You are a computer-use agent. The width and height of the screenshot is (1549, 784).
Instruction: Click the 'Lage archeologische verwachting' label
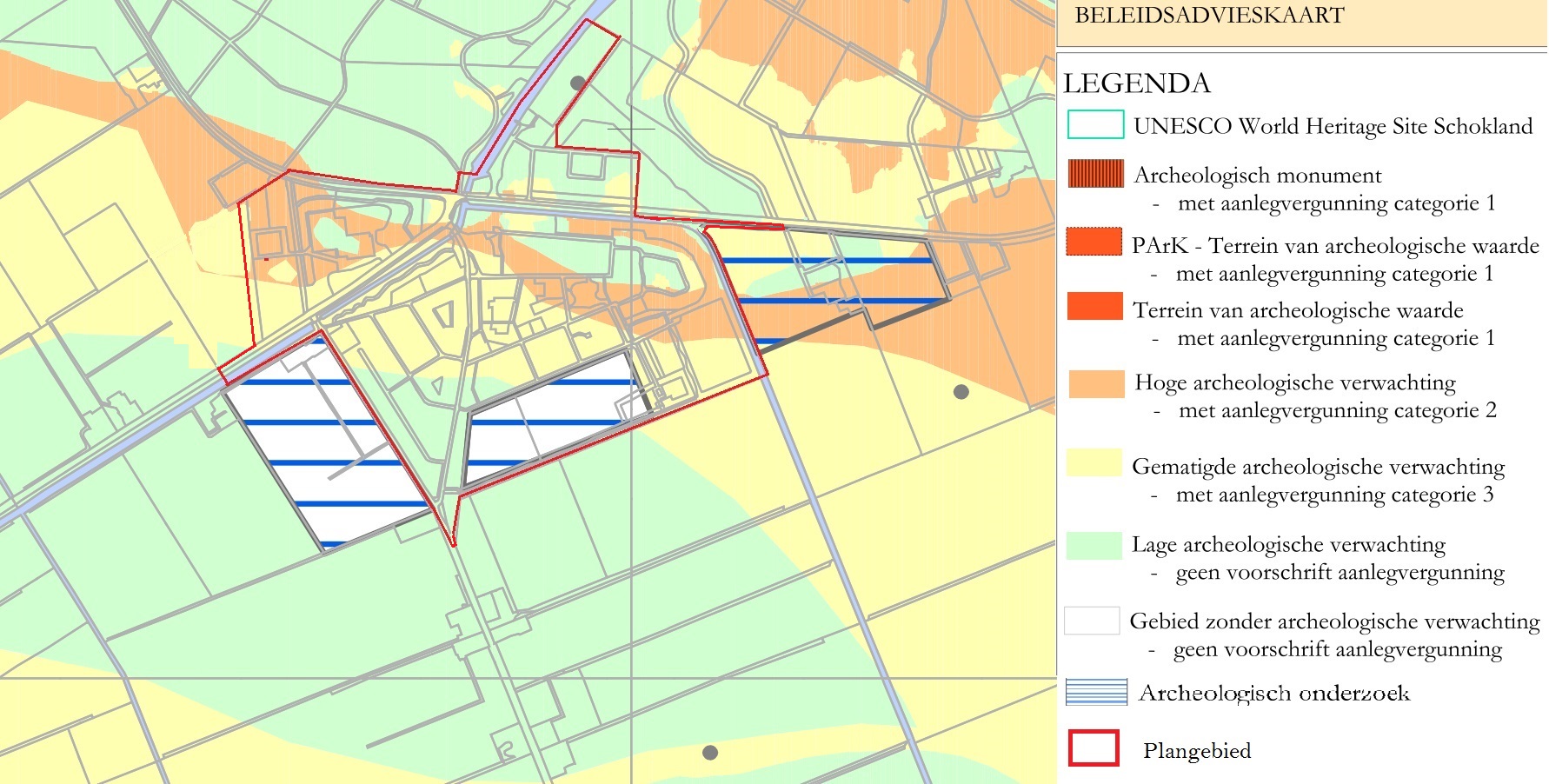click(x=1289, y=545)
